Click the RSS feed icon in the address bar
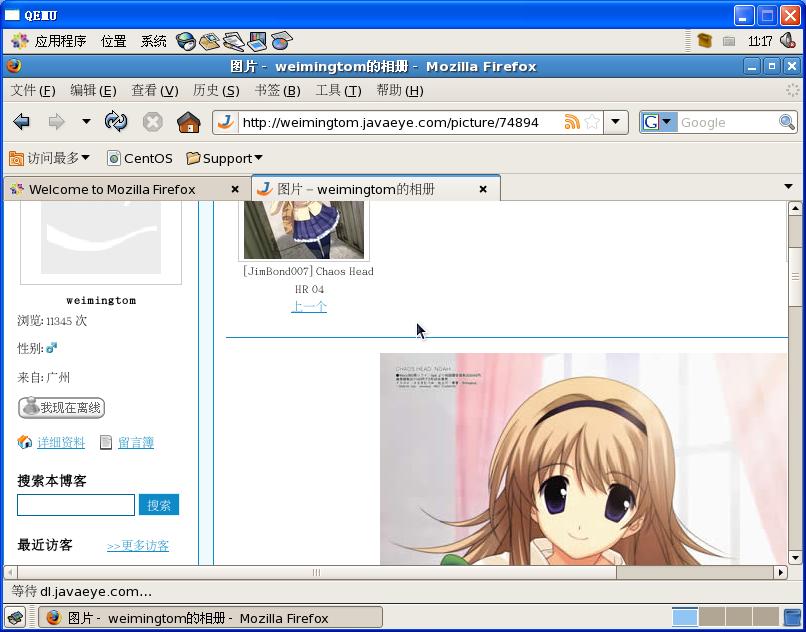The image size is (806, 632). pos(572,122)
